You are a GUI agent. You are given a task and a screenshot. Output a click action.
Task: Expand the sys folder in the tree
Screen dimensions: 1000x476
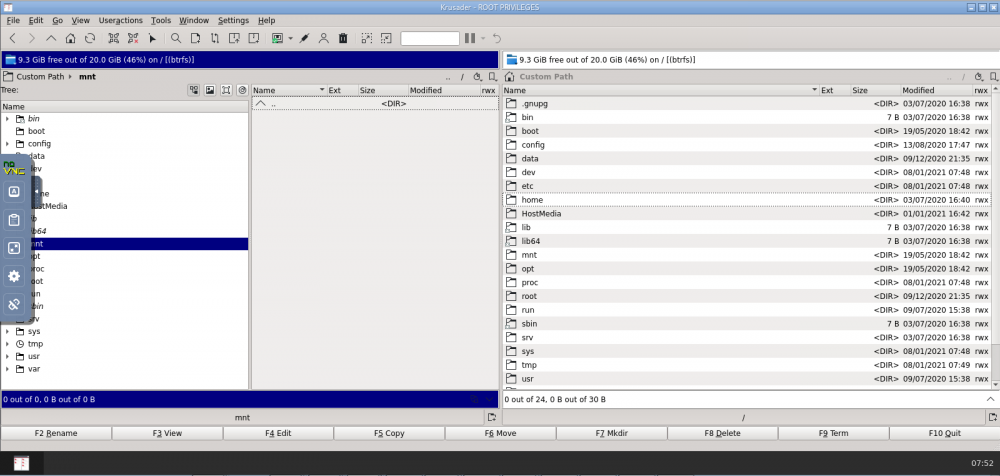point(8,331)
